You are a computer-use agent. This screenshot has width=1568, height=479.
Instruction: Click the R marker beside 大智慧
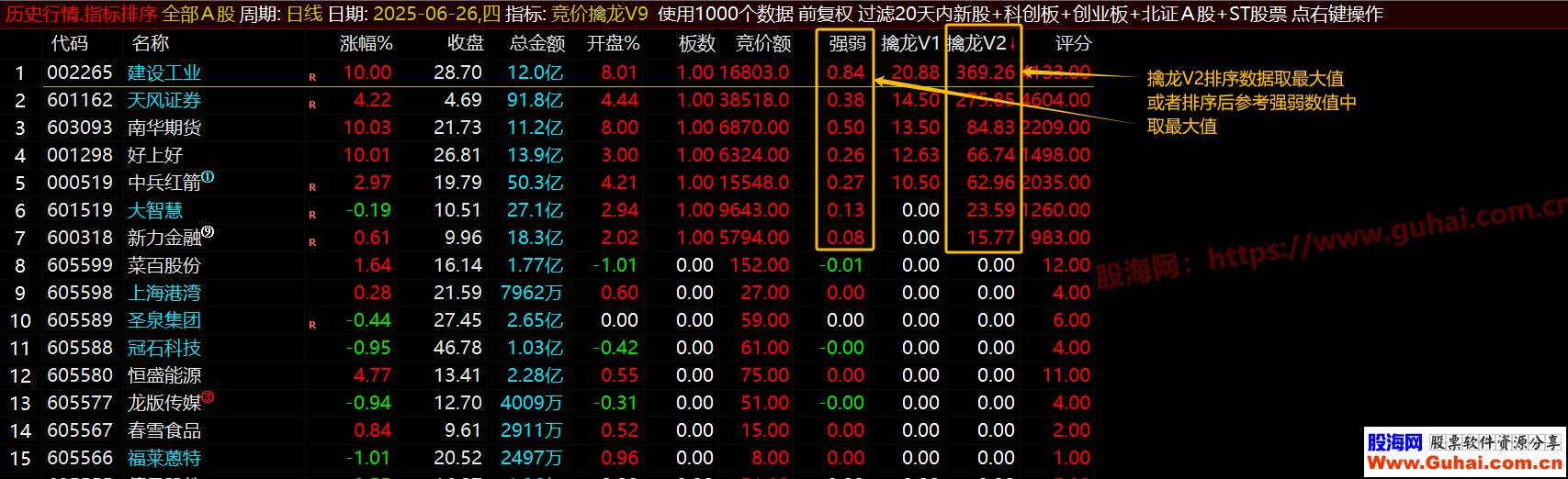[312, 215]
